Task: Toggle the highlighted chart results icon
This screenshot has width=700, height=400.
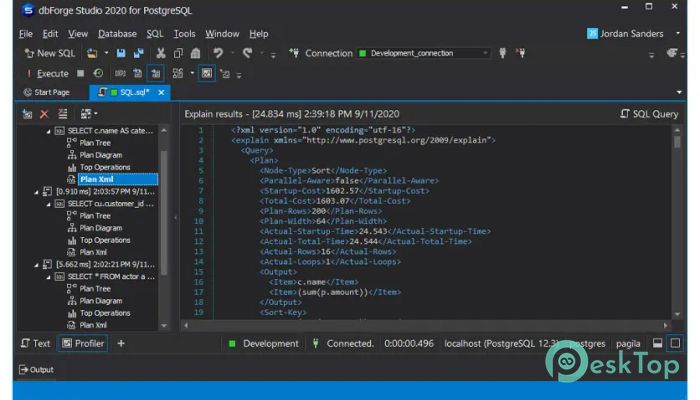Action: tap(207, 73)
